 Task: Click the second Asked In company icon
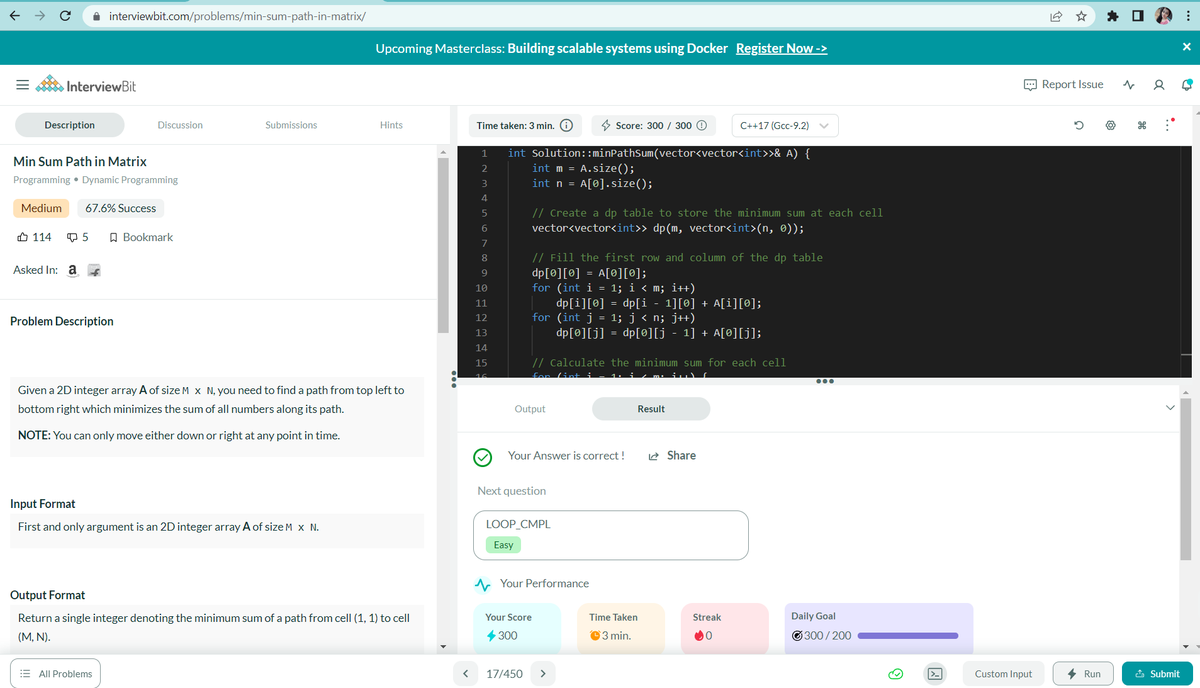point(94,271)
